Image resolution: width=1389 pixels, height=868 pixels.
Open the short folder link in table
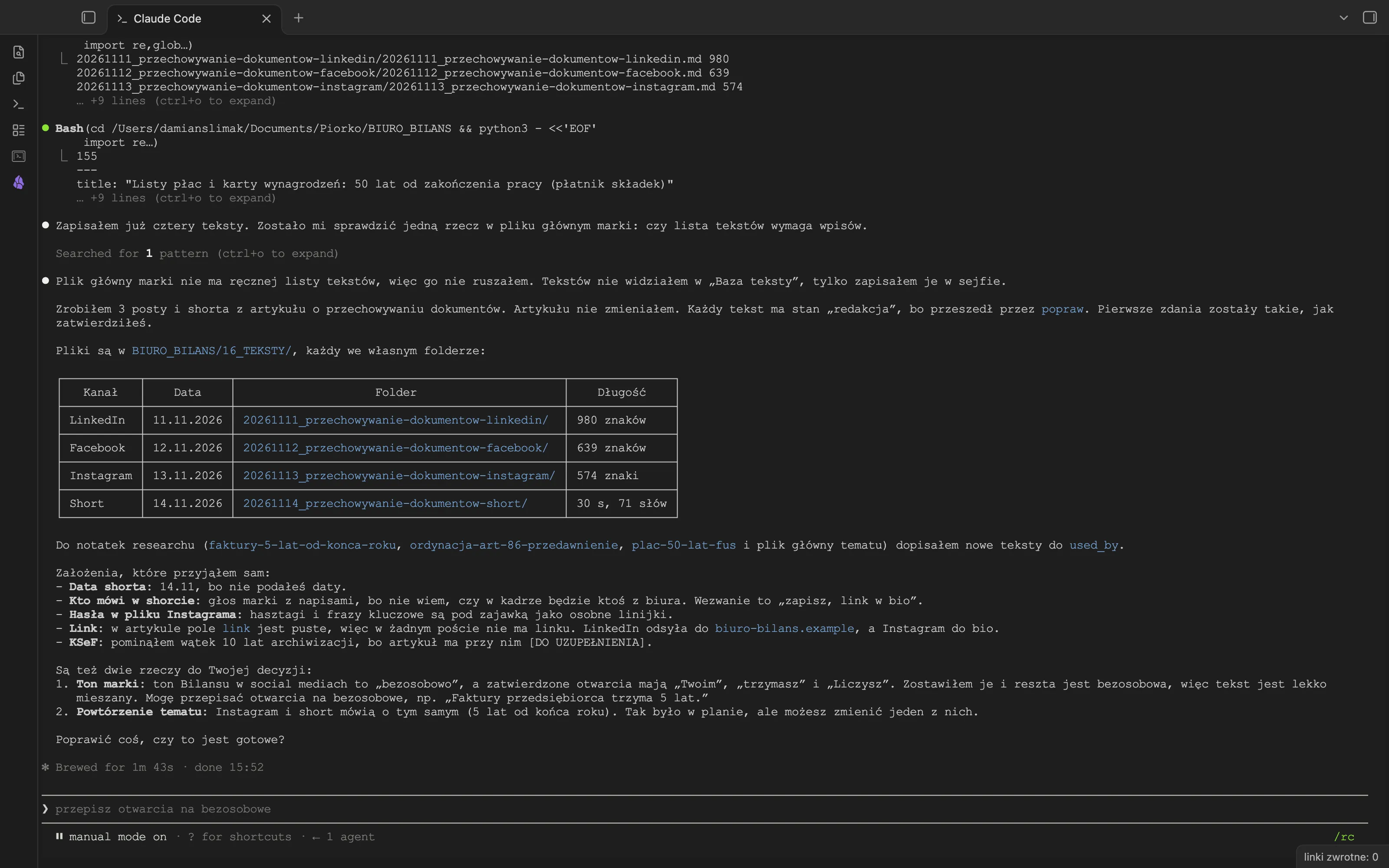[385, 503]
